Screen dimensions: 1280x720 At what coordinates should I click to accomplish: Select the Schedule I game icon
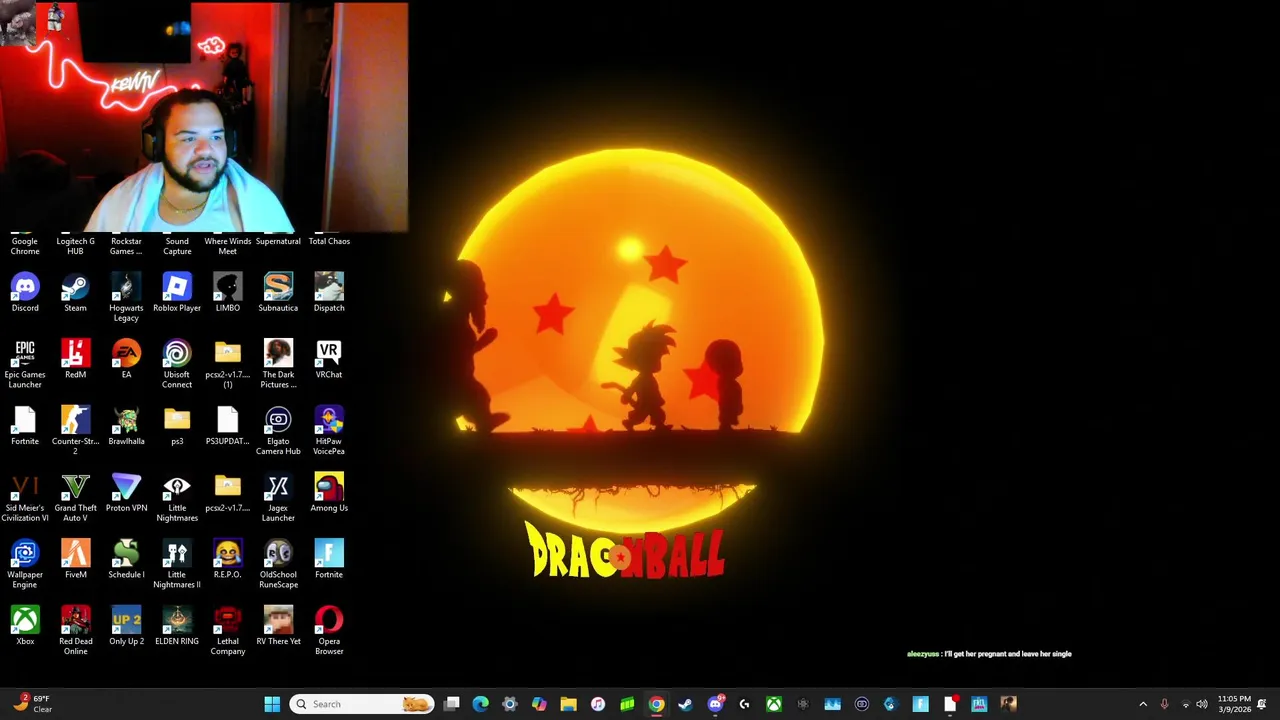(126, 559)
